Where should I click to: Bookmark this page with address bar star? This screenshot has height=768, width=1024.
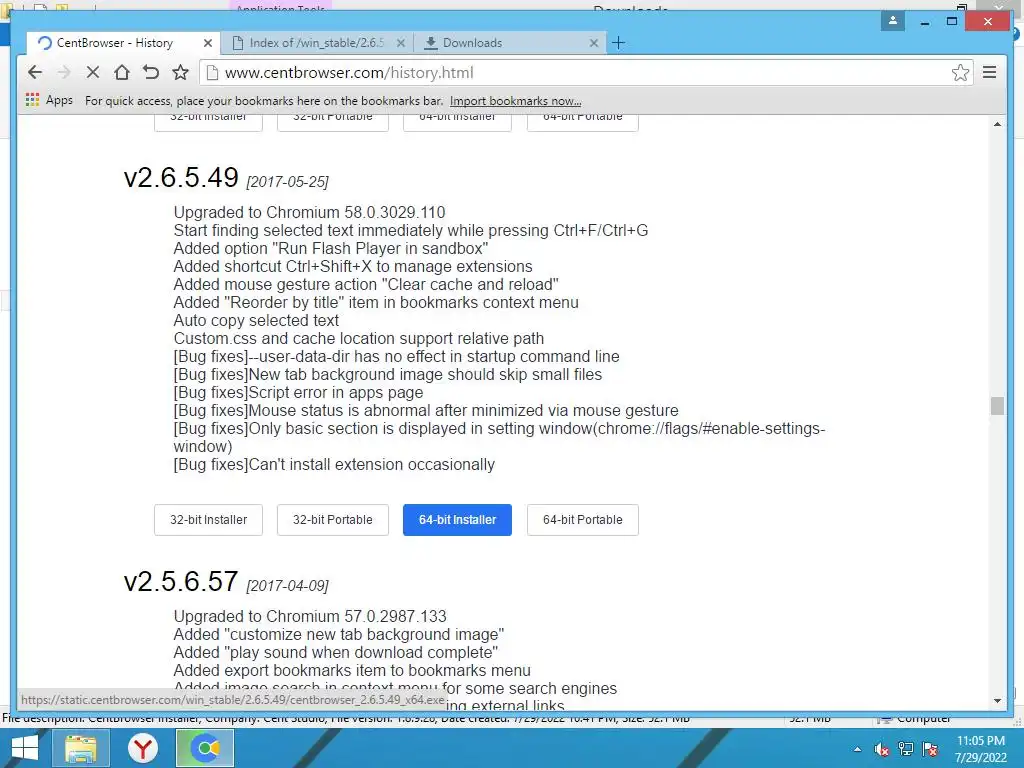pyautogui.click(x=960, y=72)
